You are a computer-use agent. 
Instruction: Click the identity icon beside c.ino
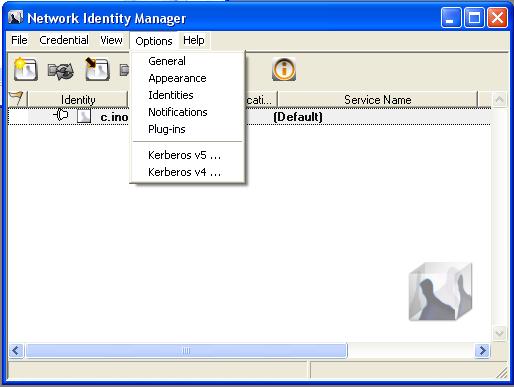pos(84,116)
